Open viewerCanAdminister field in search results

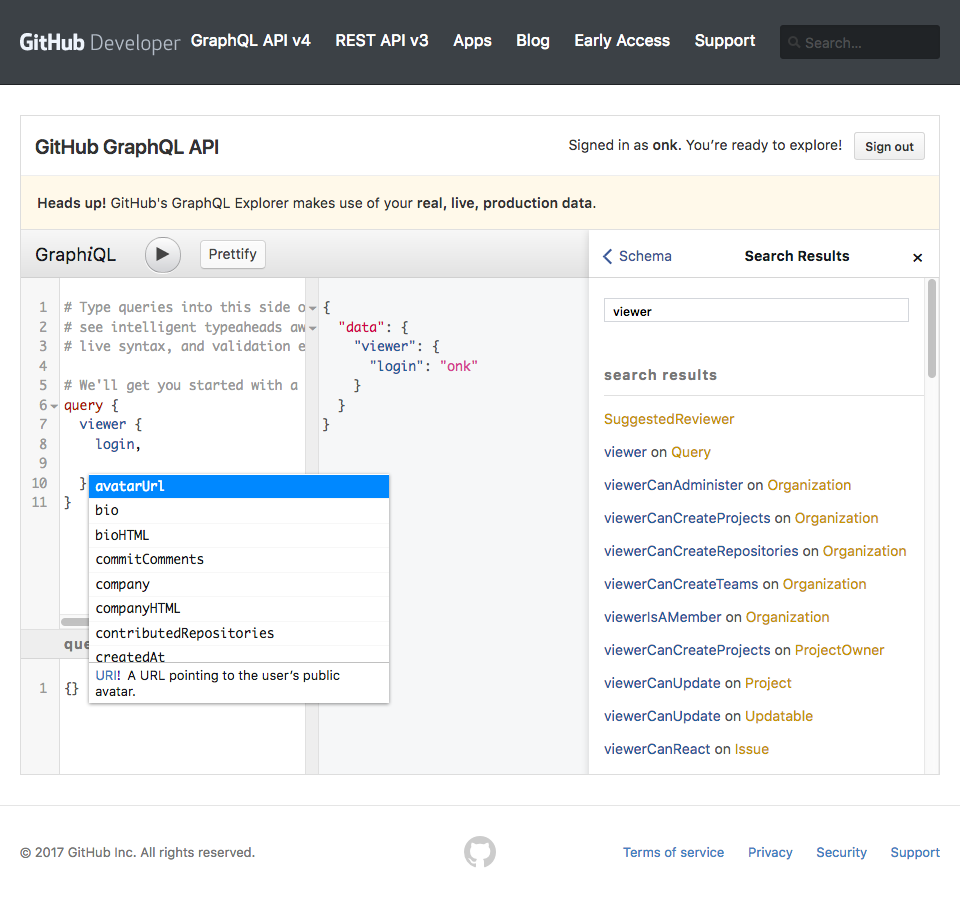point(673,485)
